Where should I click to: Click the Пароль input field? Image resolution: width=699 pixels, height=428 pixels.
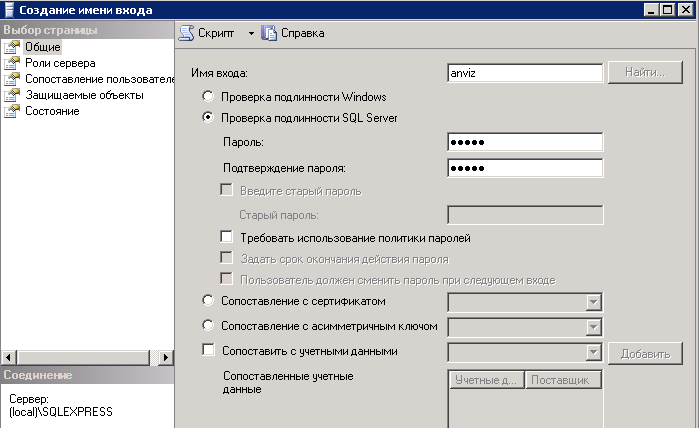(x=525, y=142)
